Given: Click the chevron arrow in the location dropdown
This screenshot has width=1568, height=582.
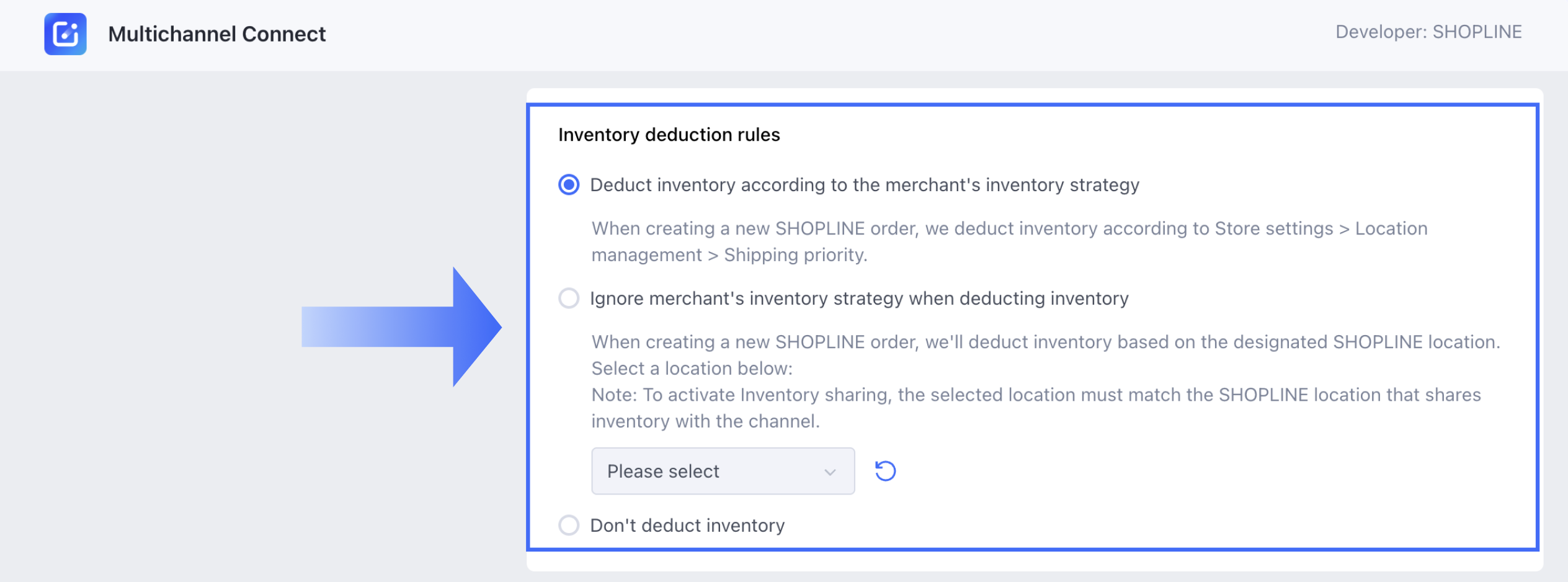Looking at the screenshot, I should coord(830,472).
